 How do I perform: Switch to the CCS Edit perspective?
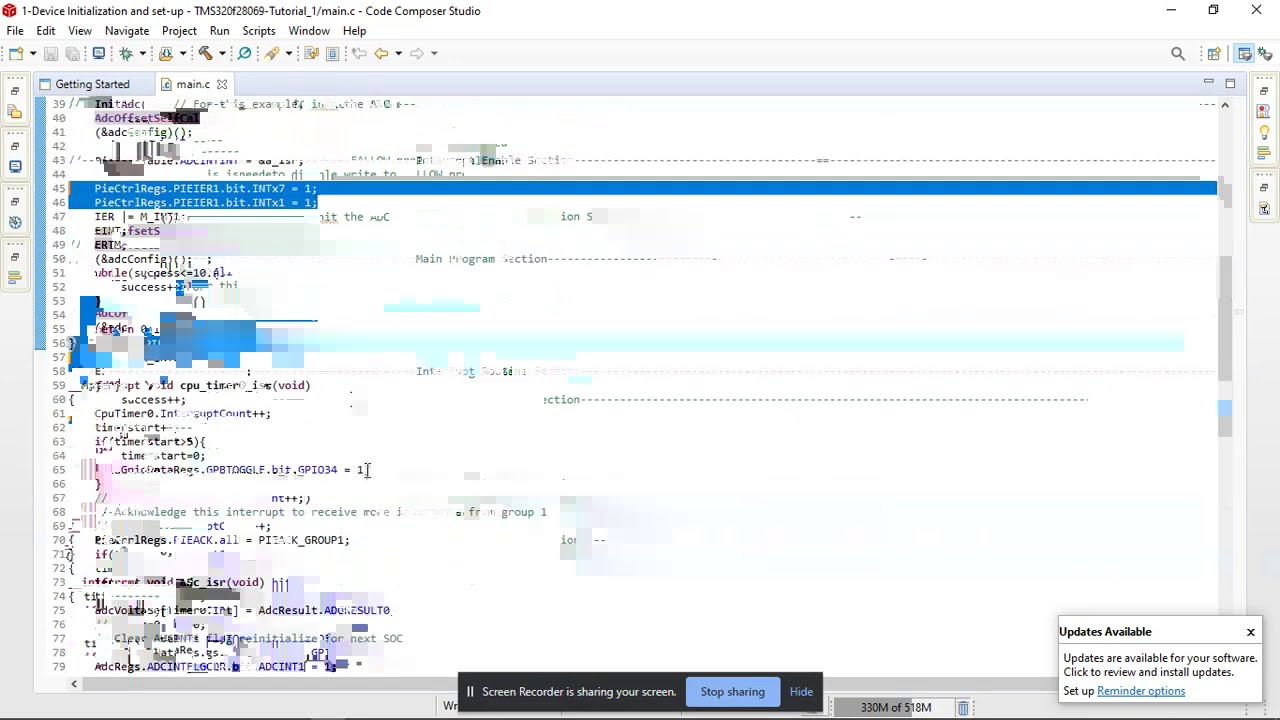[x=1244, y=54]
